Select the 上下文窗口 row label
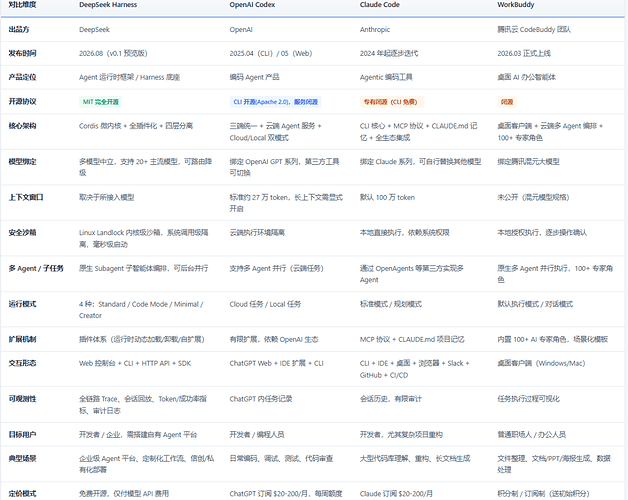Image resolution: width=628 pixels, height=500 pixels. coord(26,197)
